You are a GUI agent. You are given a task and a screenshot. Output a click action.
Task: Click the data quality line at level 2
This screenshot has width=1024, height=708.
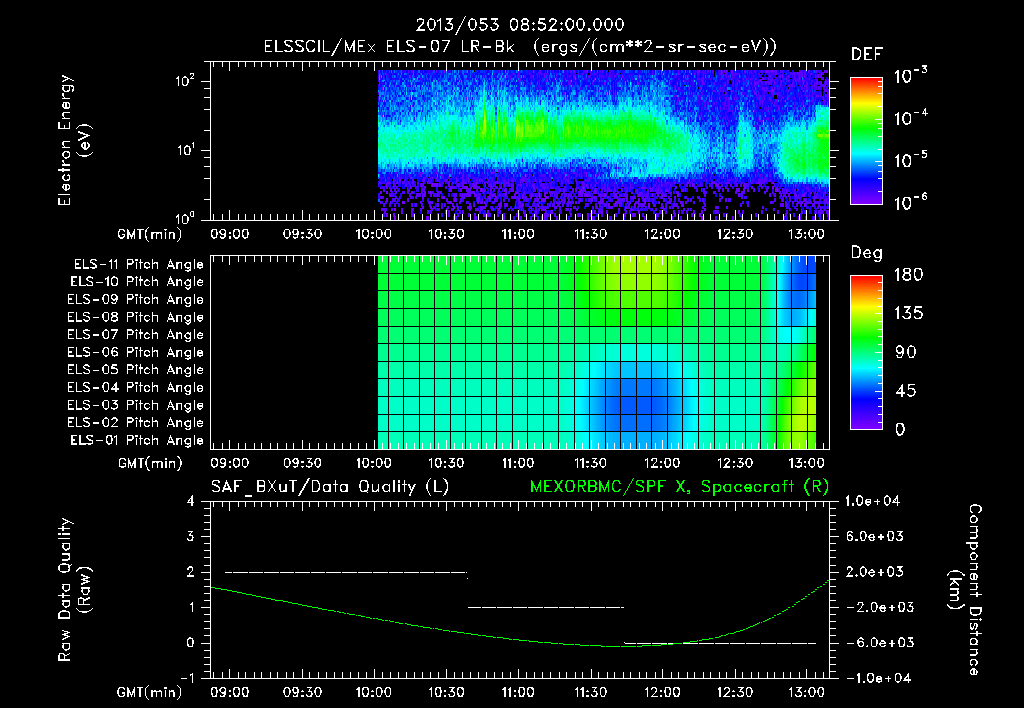pos(346,572)
